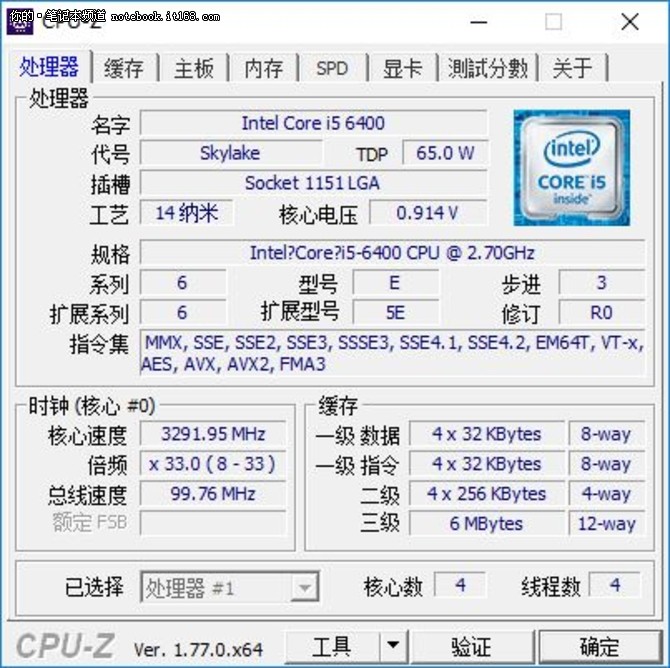Click the 验证 button
670x668 pixels.
tap(471, 645)
